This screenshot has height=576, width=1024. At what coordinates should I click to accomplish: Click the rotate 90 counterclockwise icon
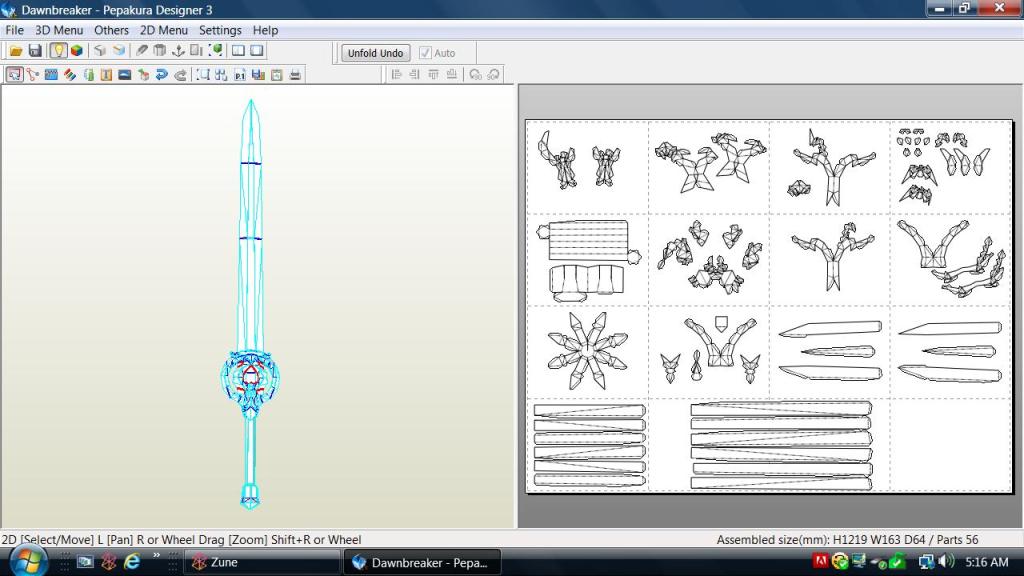(475, 75)
